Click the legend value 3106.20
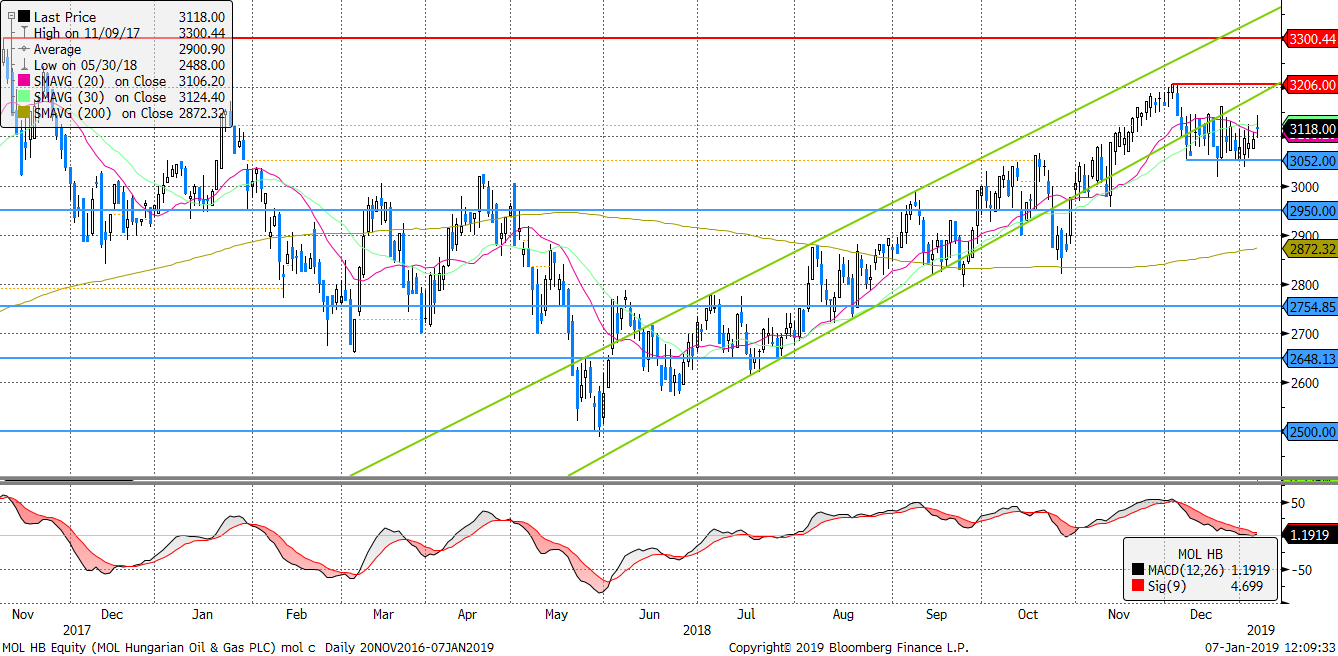The height and width of the screenshot is (656, 1338). pos(201,81)
